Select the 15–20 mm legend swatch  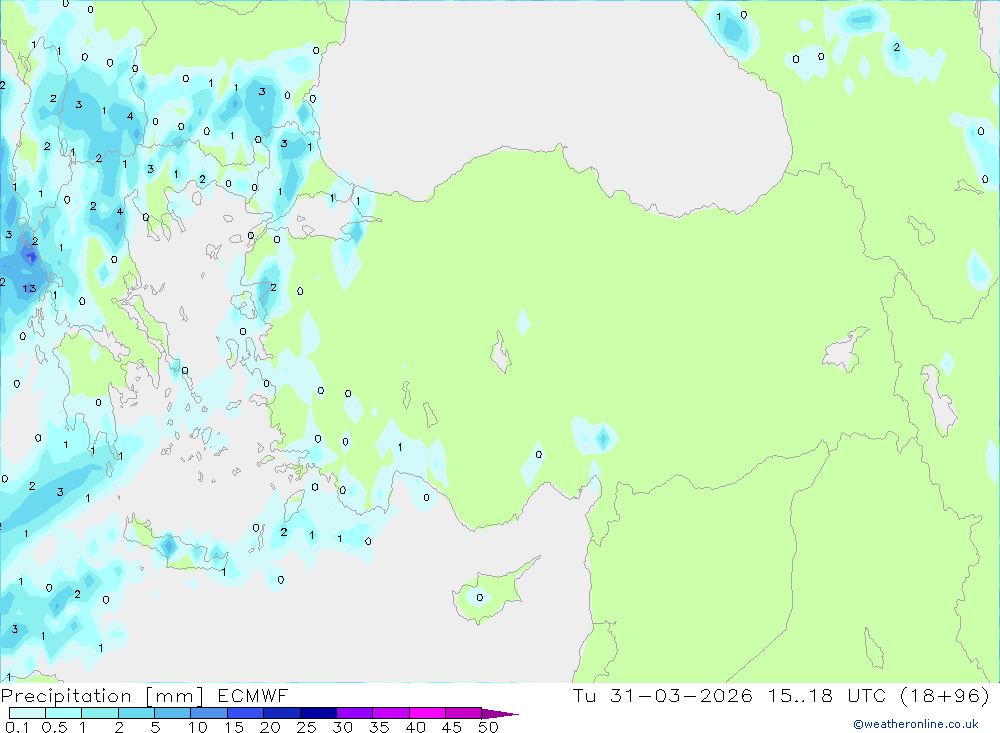coord(245,713)
